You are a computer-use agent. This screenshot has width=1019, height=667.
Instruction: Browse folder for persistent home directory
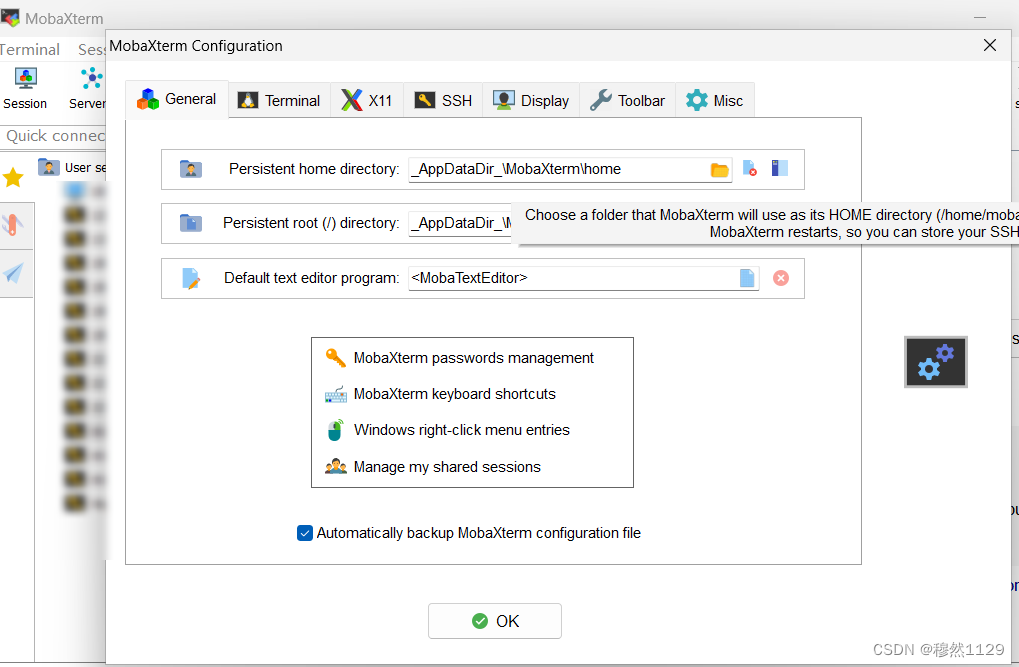click(x=719, y=170)
